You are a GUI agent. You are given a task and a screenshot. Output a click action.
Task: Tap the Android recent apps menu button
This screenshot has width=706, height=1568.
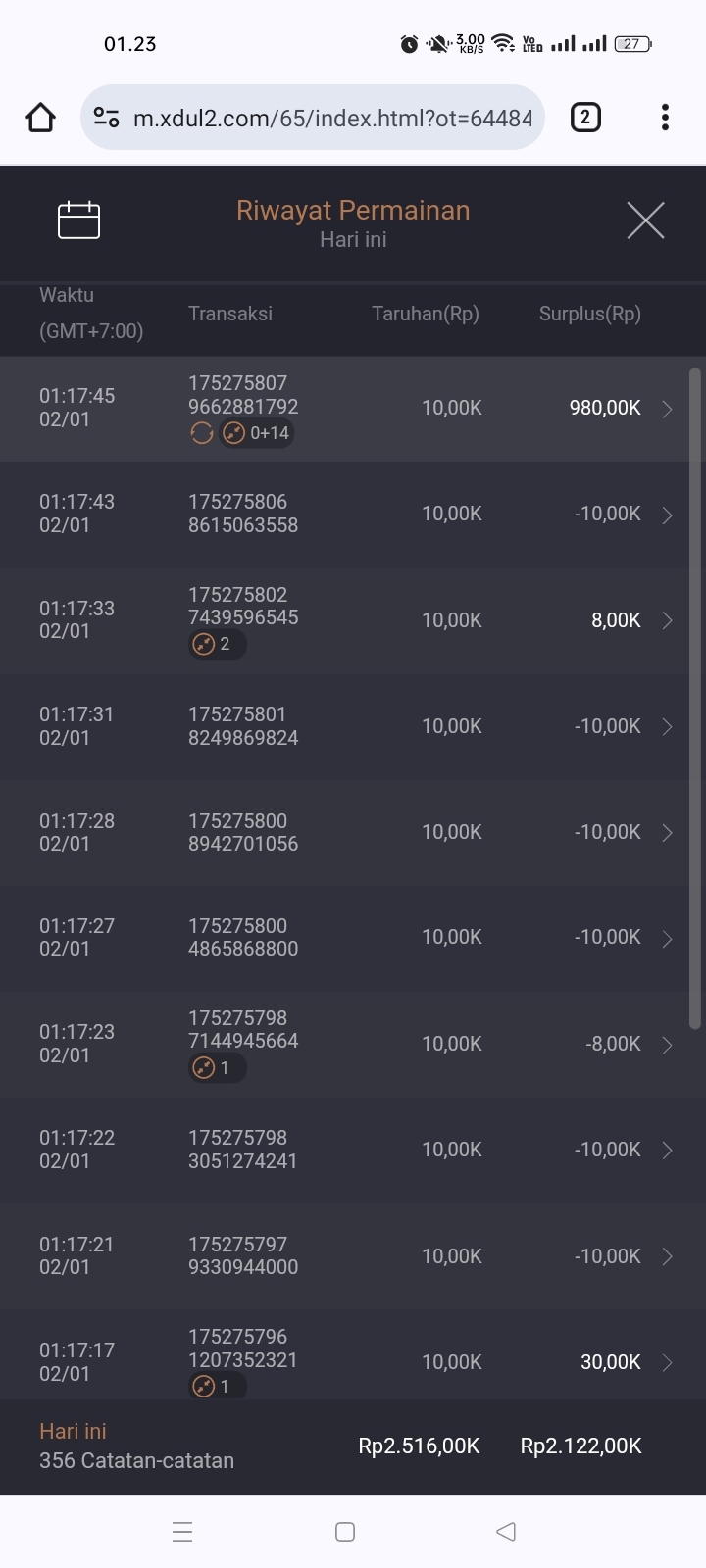(x=182, y=1532)
